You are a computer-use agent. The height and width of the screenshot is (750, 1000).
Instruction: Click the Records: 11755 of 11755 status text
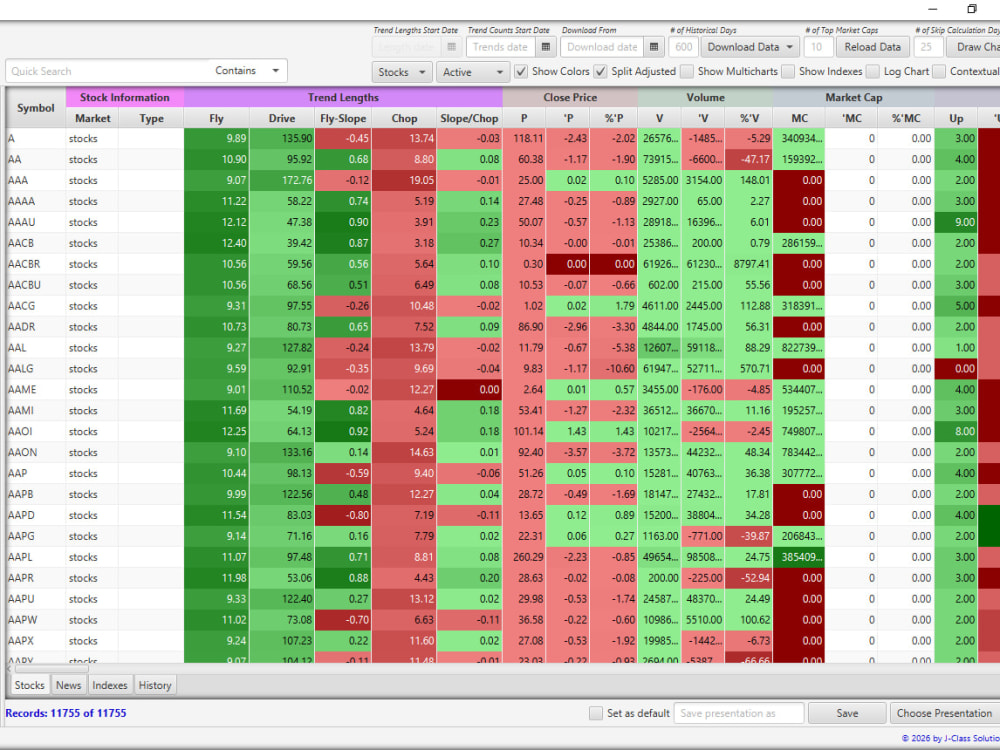pyautogui.click(x=66, y=713)
